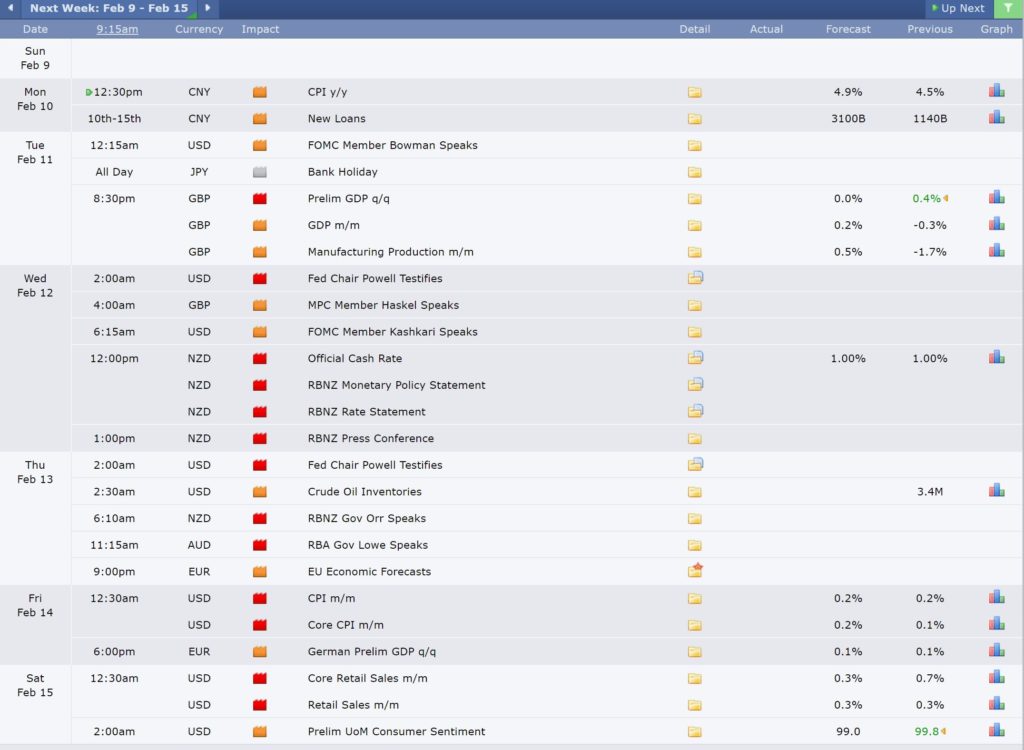This screenshot has width=1024, height=750.
Task: Select the RBNZ Gov Orr Speaks event
Action: (x=367, y=519)
